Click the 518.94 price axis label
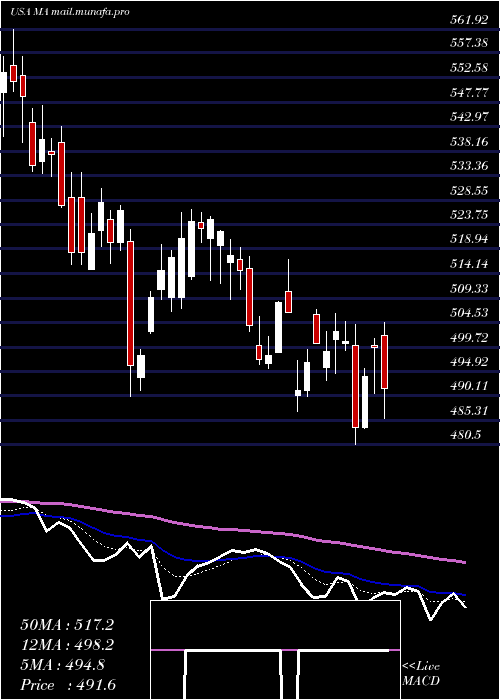This screenshot has height=700, width=500. [x=468, y=240]
